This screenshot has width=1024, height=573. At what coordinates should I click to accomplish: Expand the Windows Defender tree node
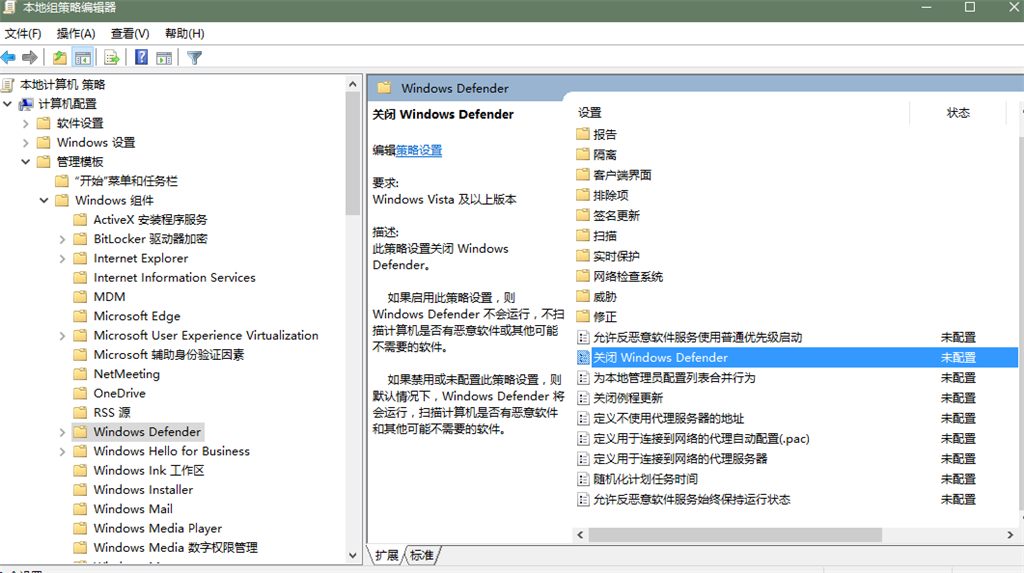[x=62, y=432]
